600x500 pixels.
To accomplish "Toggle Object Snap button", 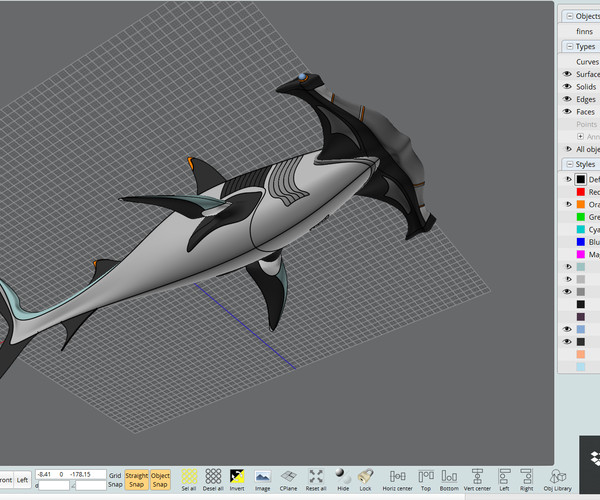I will coord(160,479).
